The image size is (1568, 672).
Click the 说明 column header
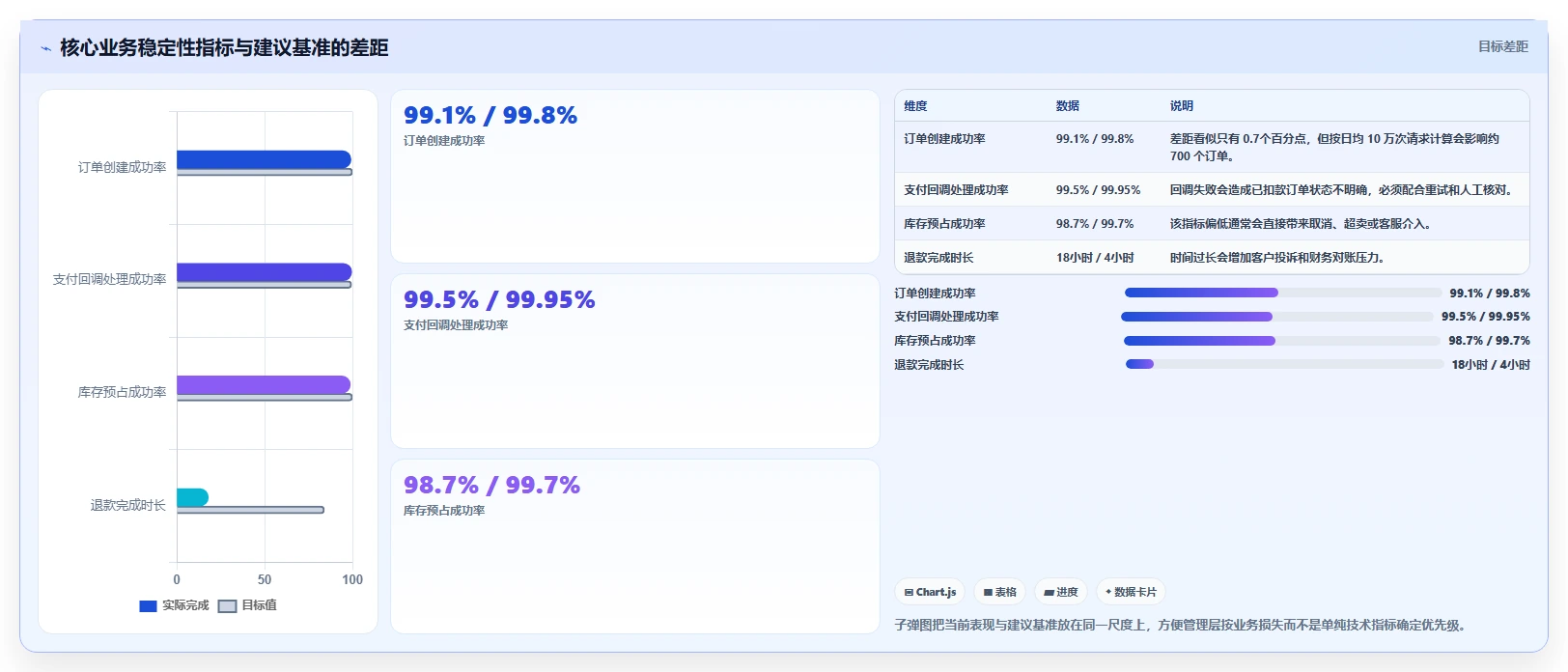1182,106
